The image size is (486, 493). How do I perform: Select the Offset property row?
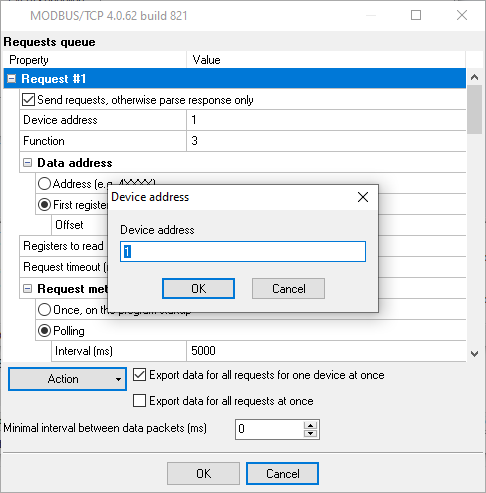[80, 225]
